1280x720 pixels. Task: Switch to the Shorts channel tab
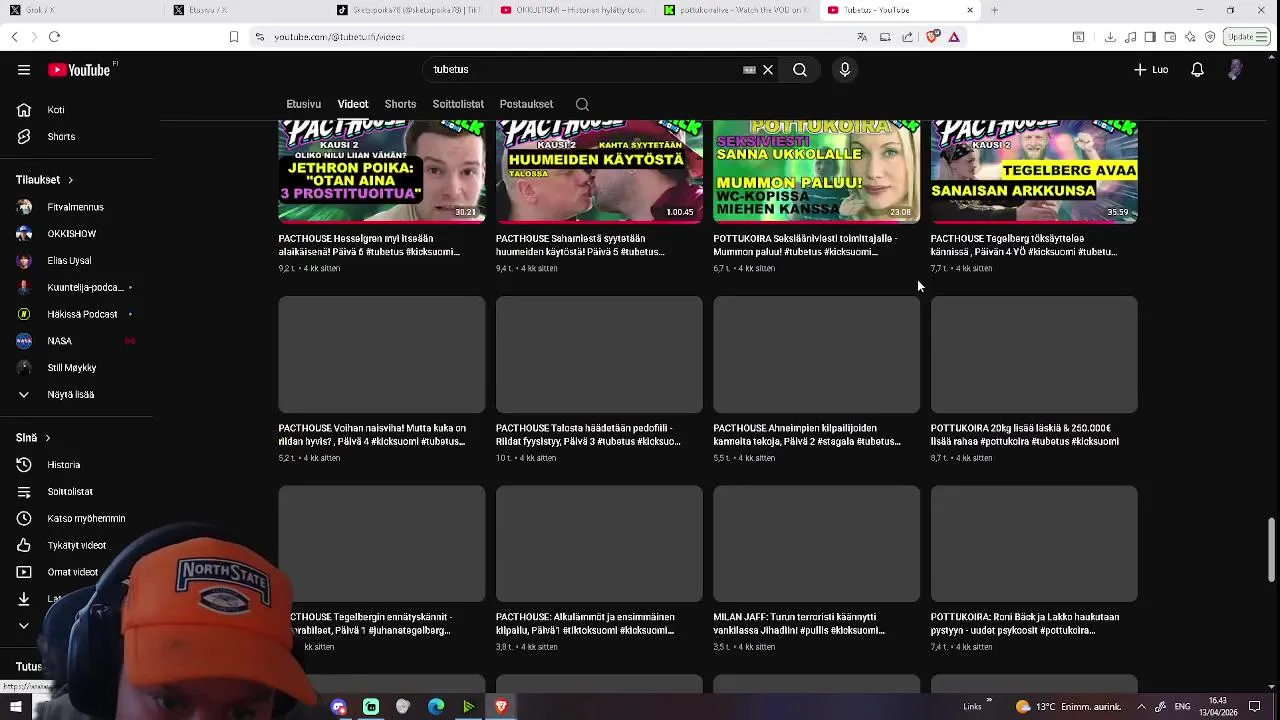click(400, 104)
